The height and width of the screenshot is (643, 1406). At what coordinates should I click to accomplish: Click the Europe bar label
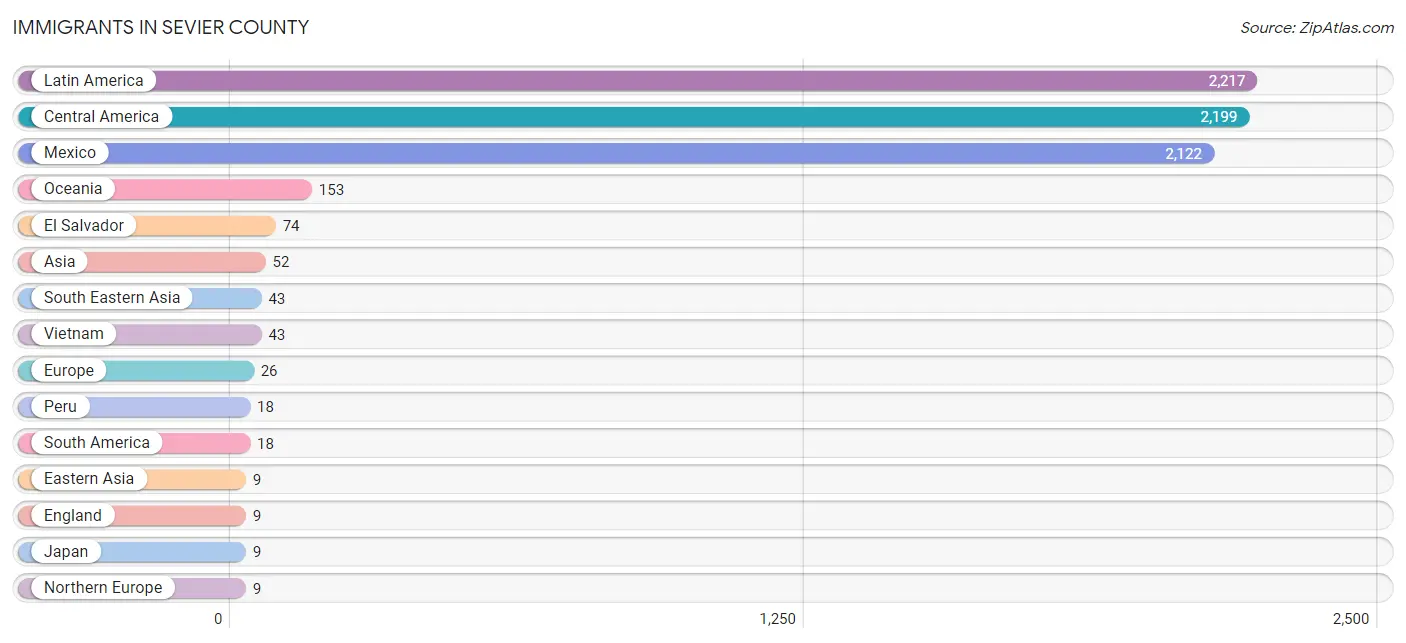coord(69,370)
